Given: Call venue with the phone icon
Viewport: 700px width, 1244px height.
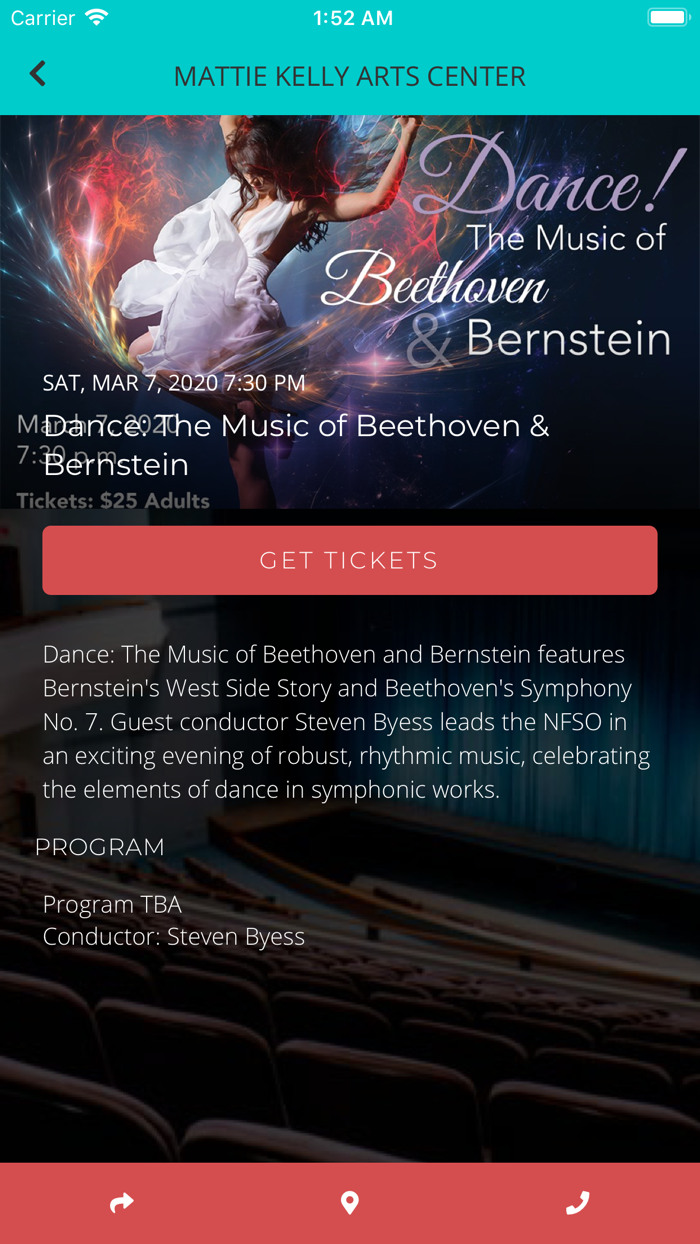Looking at the screenshot, I should click(x=577, y=1203).
